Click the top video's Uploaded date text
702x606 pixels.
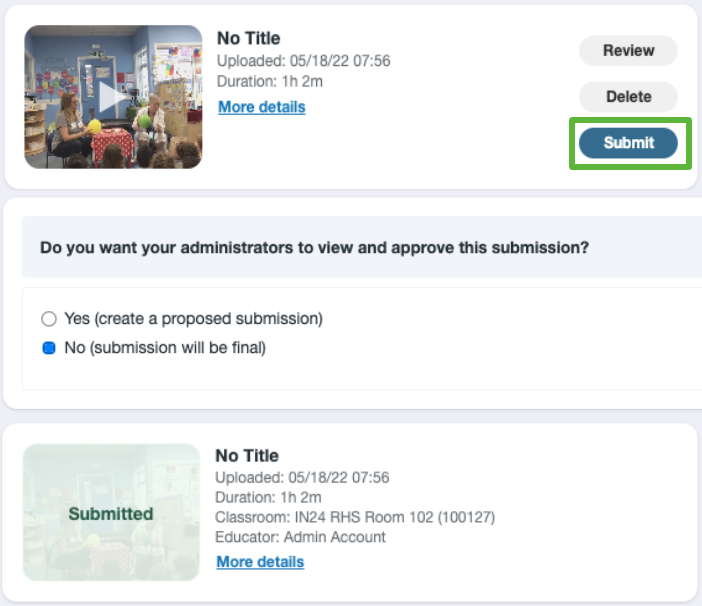point(304,60)
